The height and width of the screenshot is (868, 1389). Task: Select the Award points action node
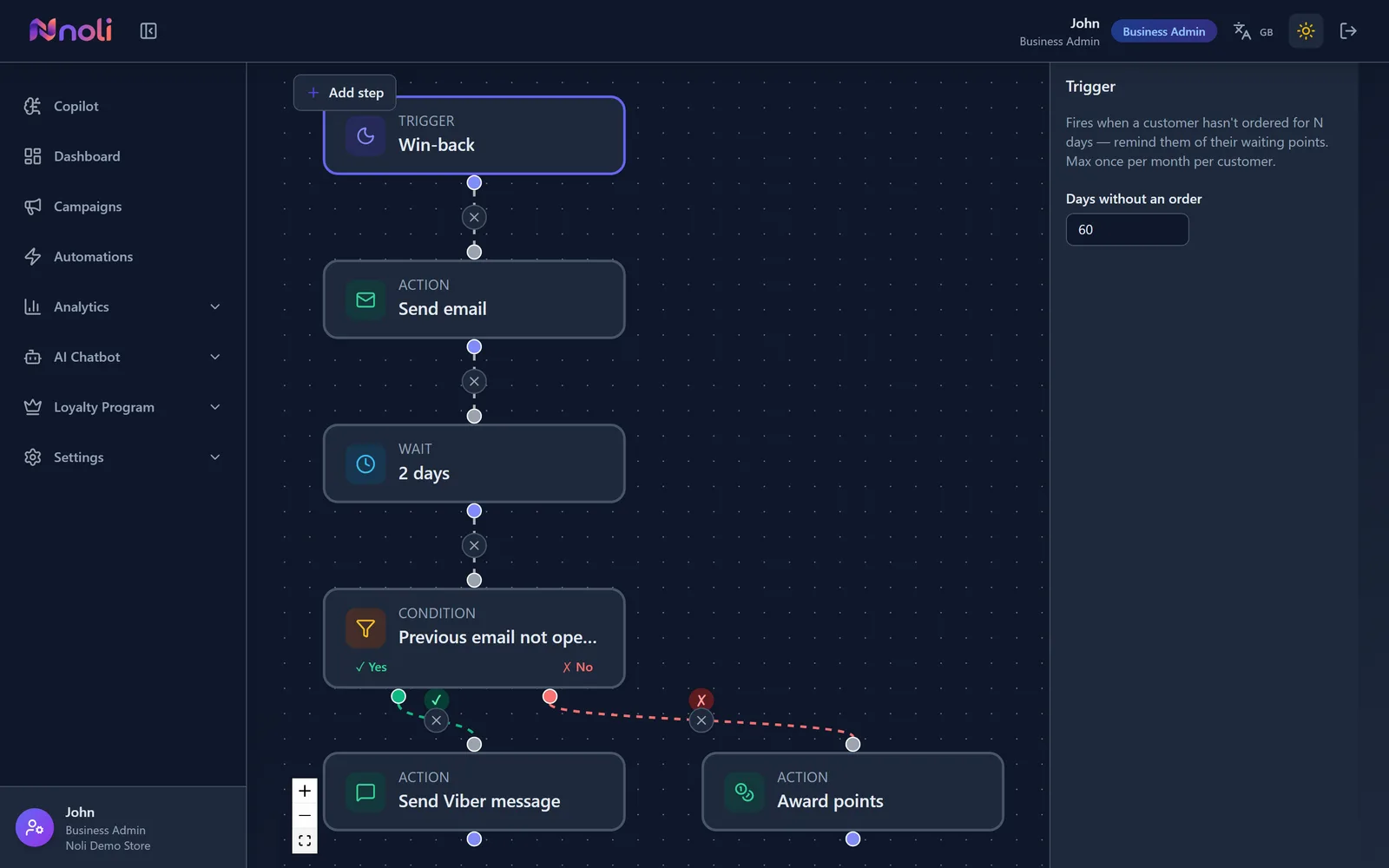[852, 792]
